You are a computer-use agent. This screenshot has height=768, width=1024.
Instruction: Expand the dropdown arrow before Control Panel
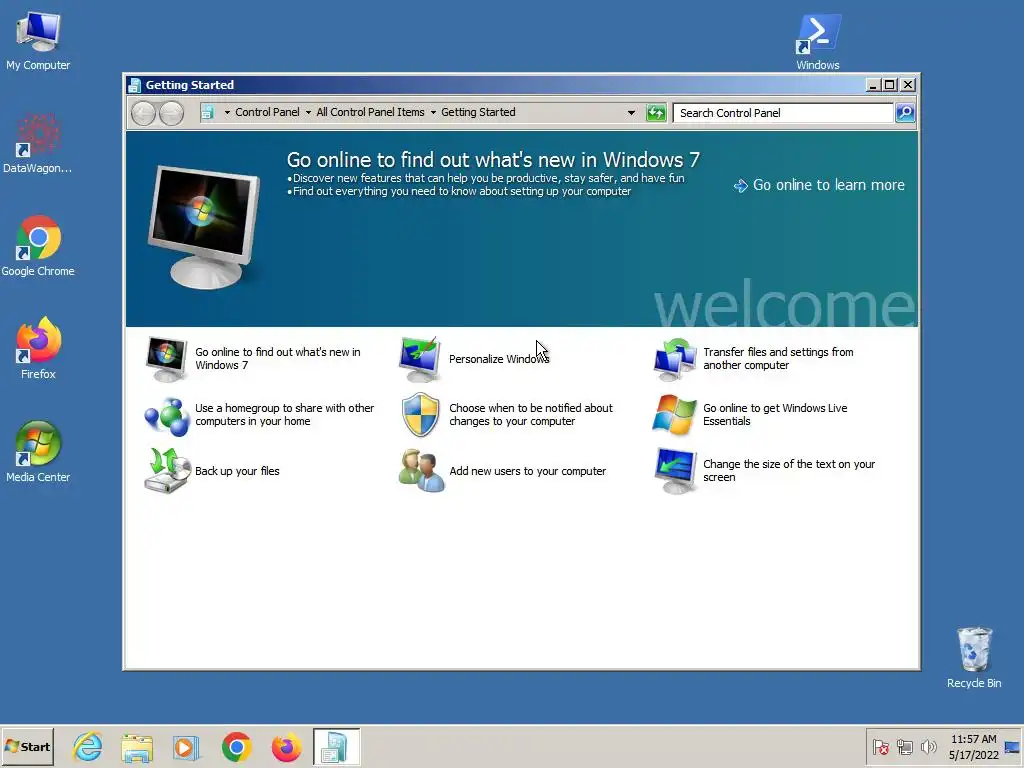click(x=227, y=113)
